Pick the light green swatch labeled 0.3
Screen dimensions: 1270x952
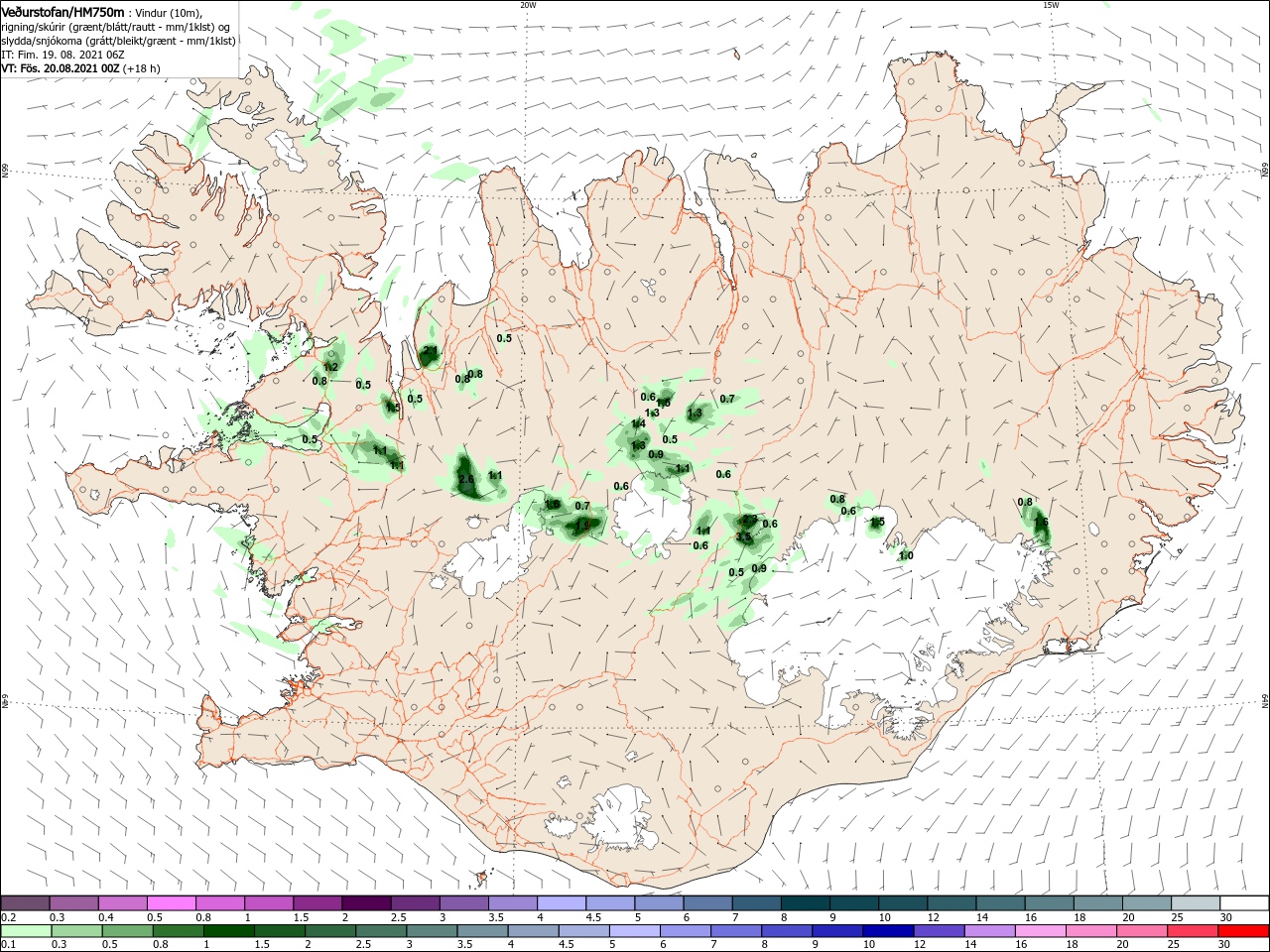[x=76, y=931]
